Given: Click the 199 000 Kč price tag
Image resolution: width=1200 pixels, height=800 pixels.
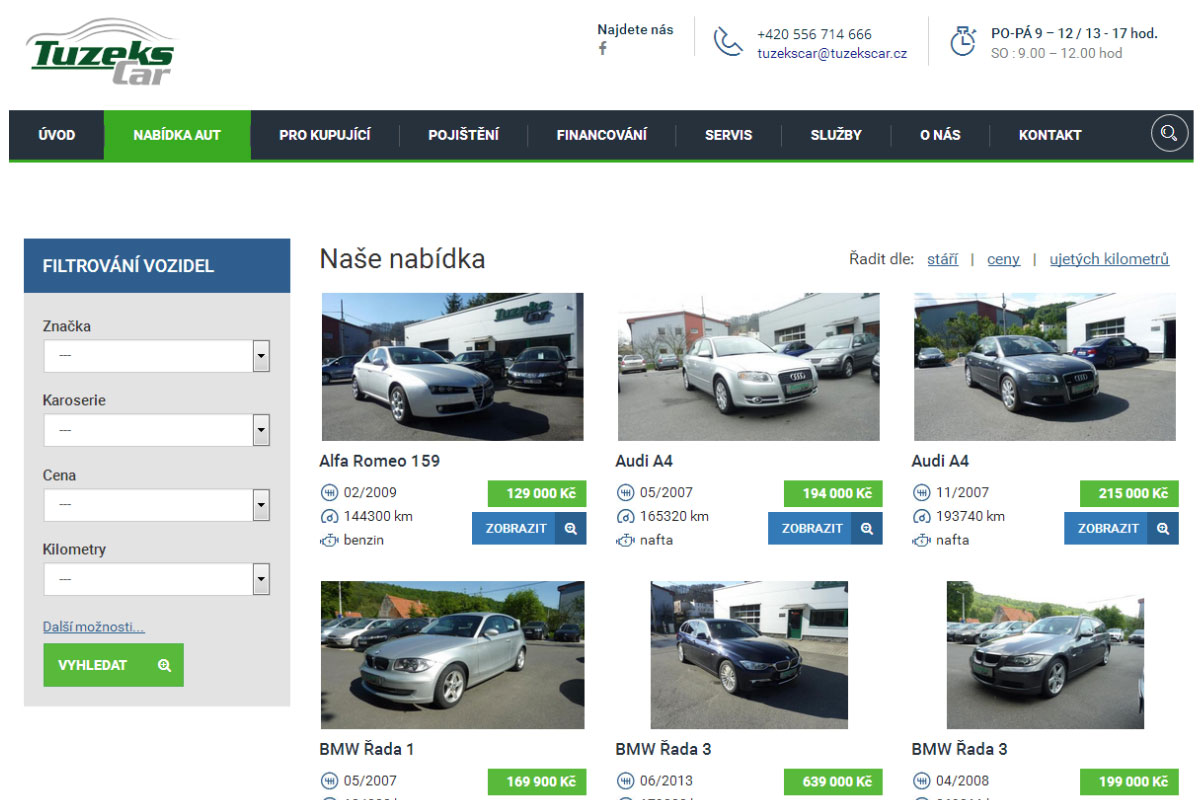Looking at the screenshot, I should pos(1129,781).
